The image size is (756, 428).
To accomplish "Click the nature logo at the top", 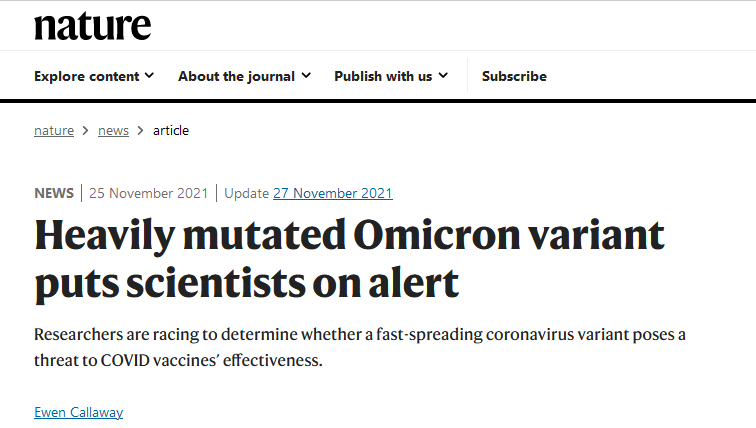I will tap(93, 26).
